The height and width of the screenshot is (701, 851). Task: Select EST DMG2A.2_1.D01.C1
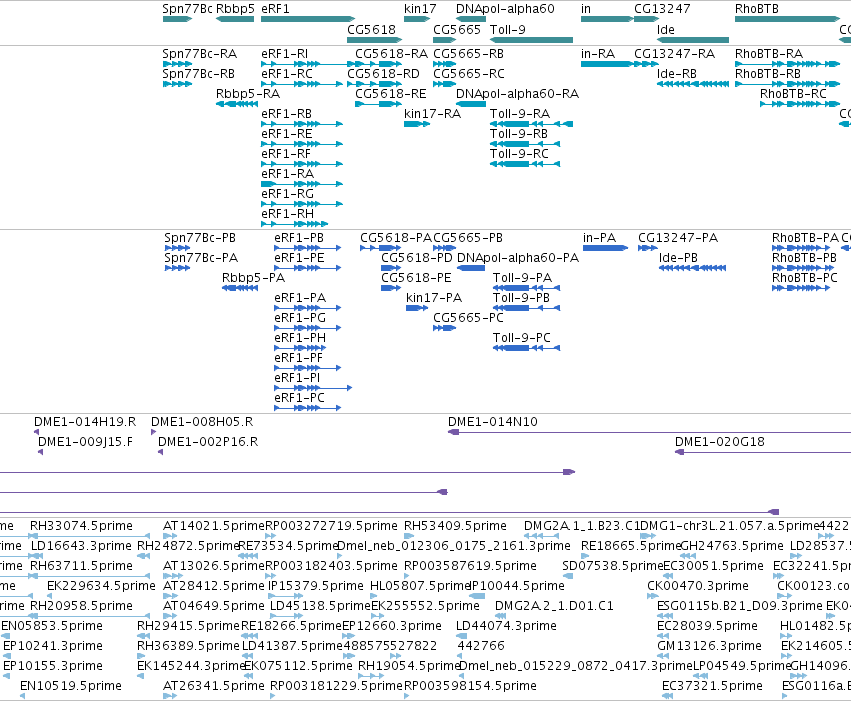tap(554, 606)
